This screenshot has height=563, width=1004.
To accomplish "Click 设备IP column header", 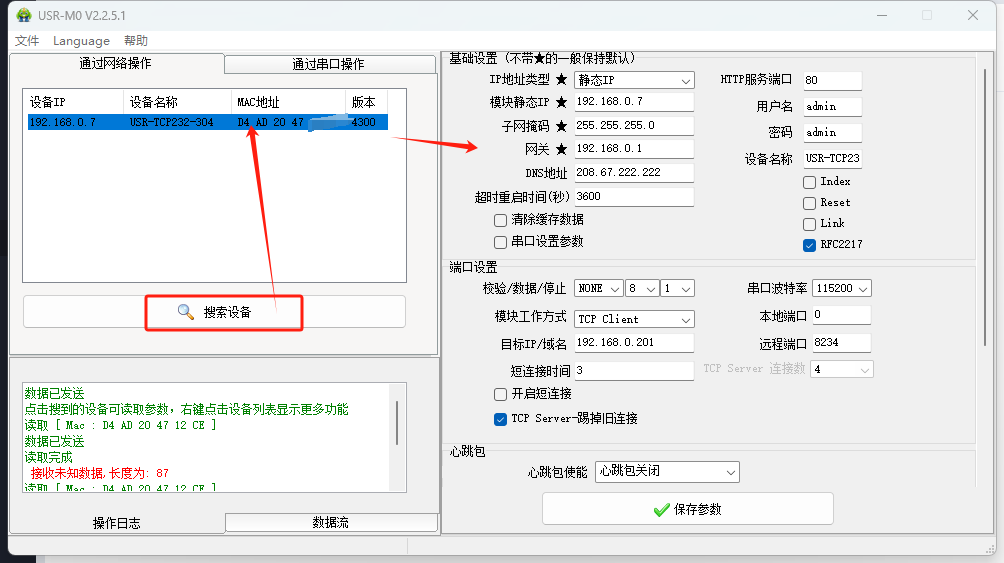I will click(73, 102).
